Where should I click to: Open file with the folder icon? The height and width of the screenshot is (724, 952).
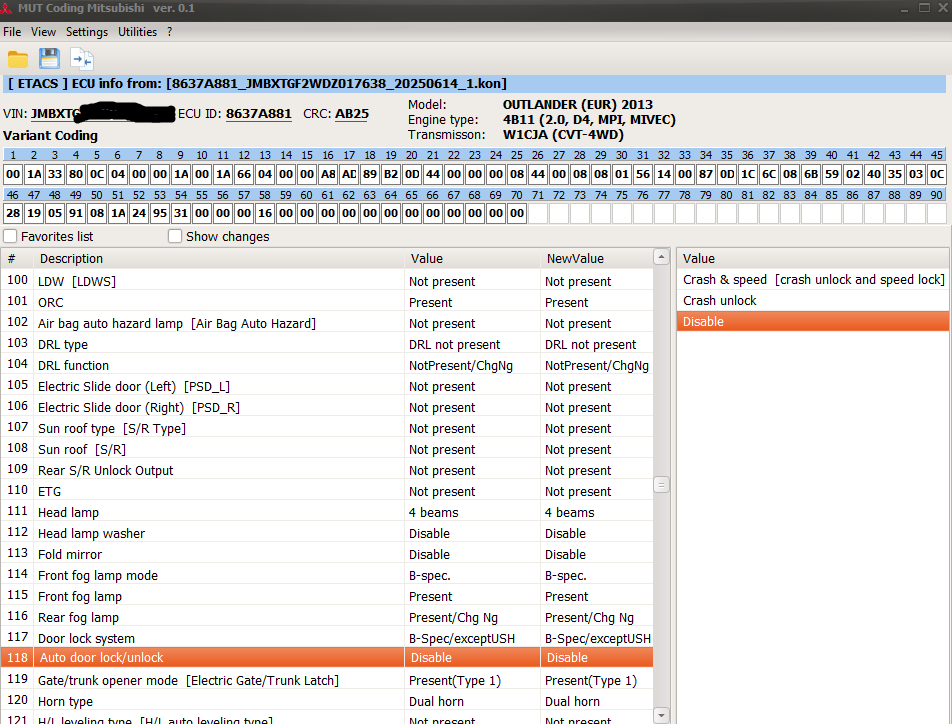coord(18,59)
